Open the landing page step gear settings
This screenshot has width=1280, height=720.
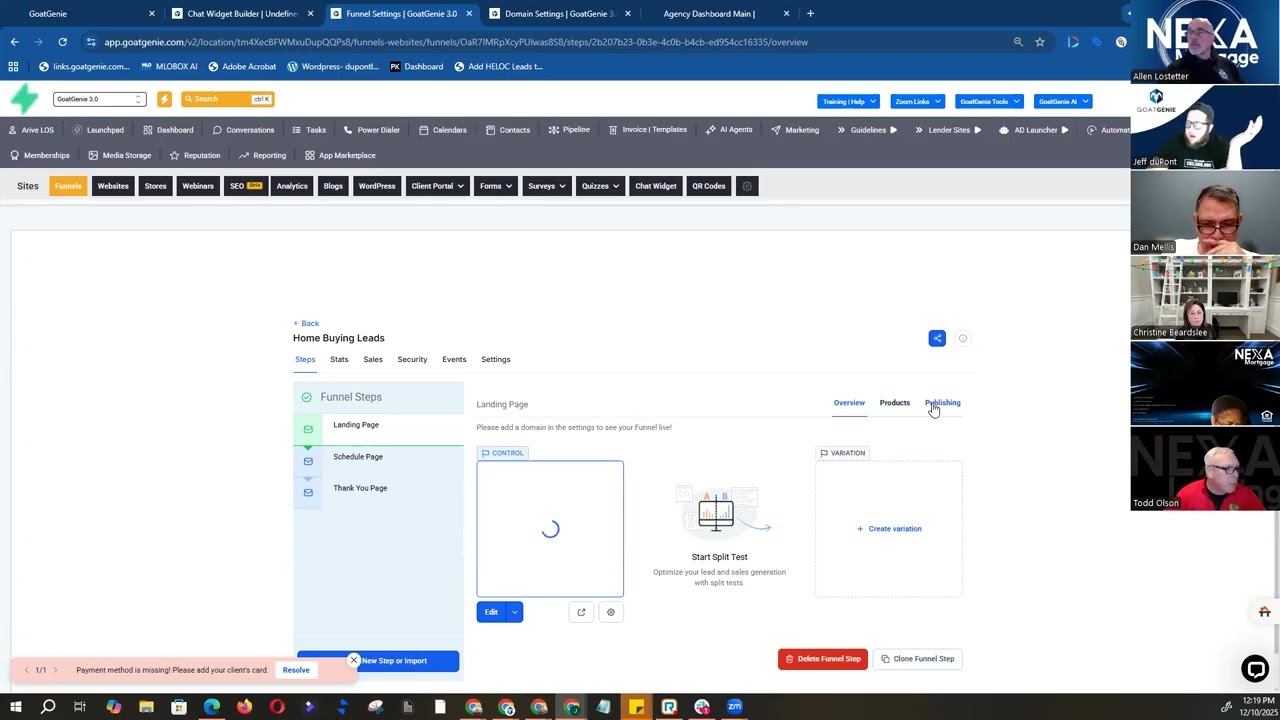[610, 612]
